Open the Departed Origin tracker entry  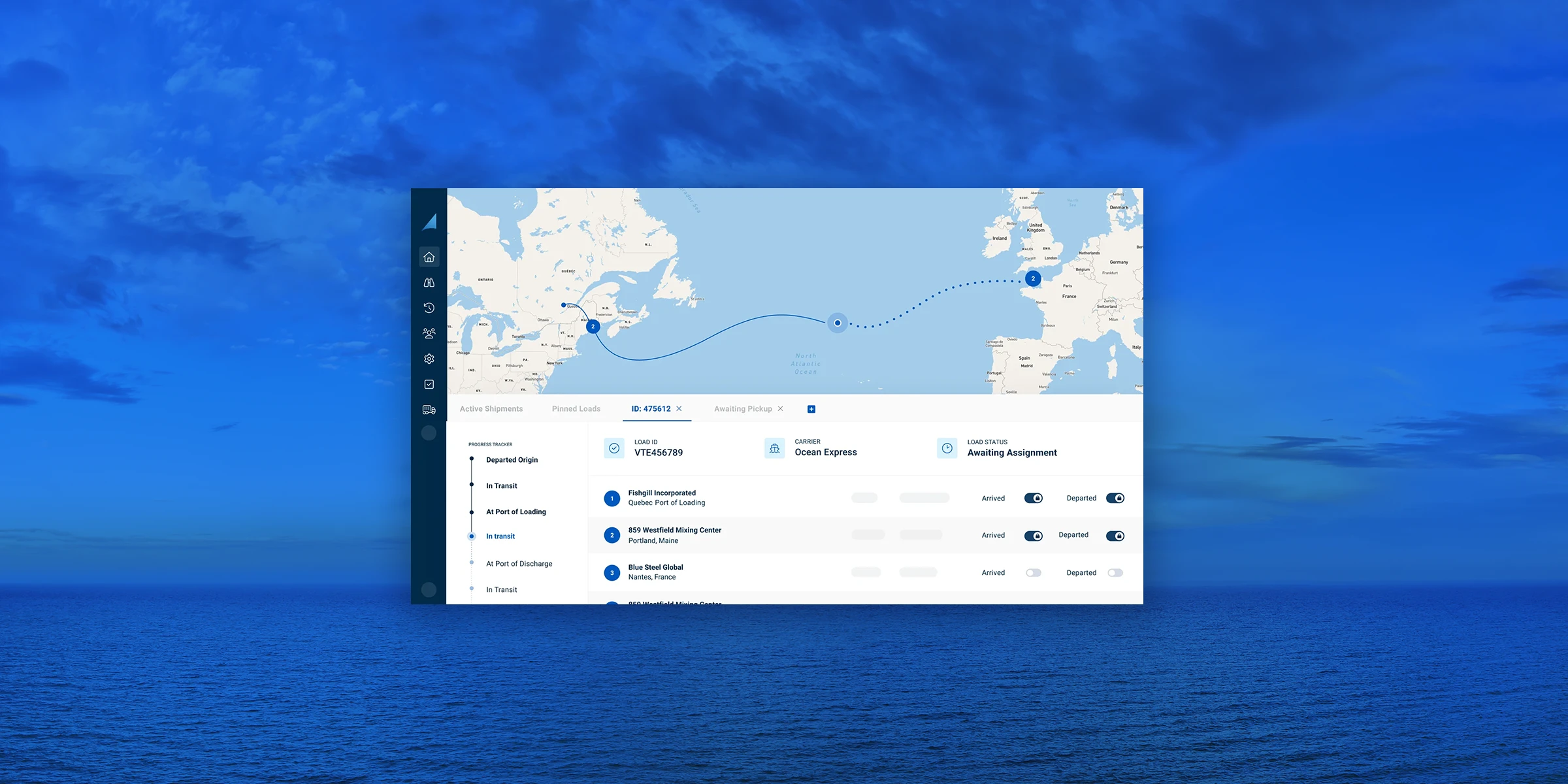[512, 459]
